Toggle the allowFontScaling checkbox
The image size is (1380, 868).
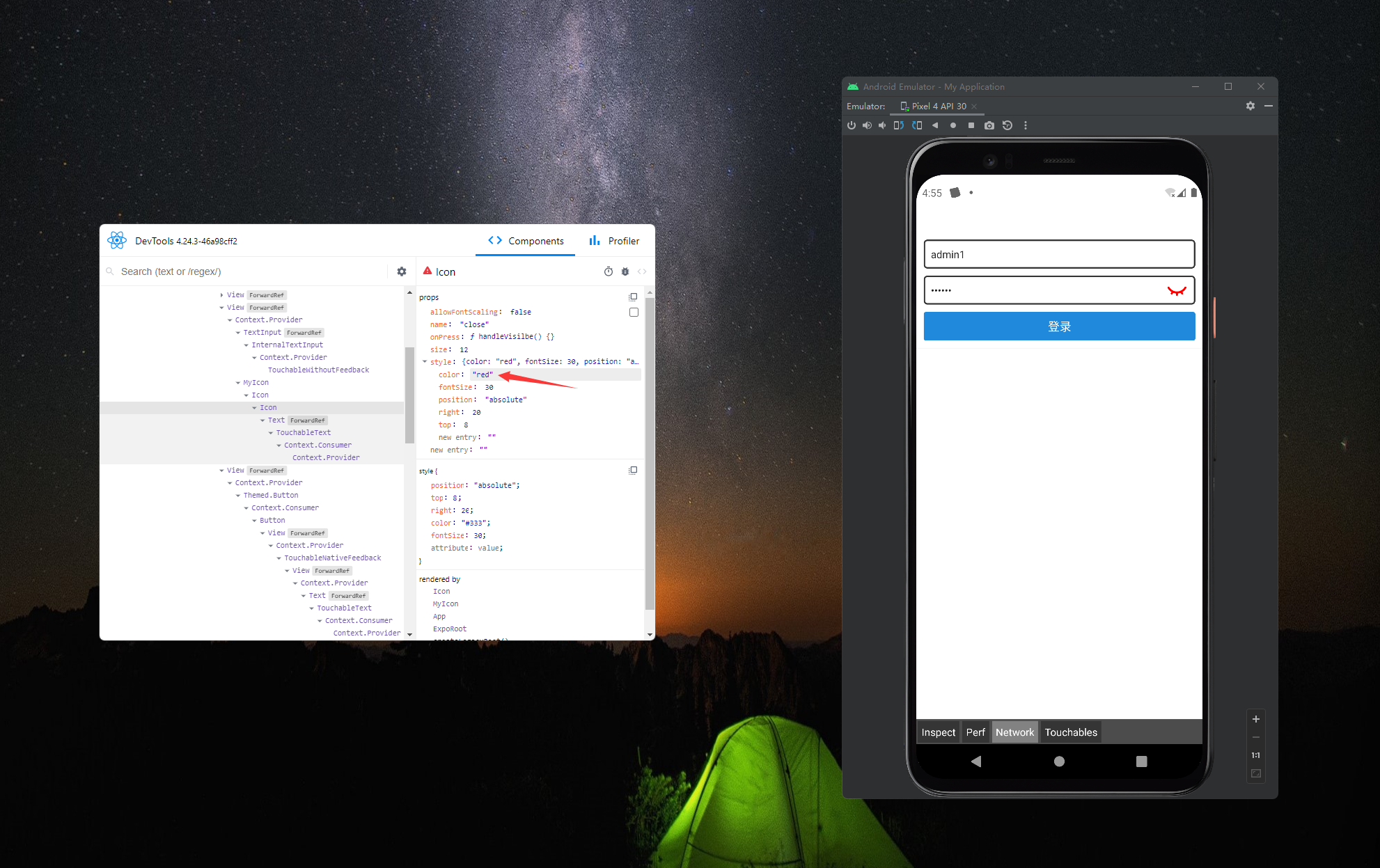[634, 313]
